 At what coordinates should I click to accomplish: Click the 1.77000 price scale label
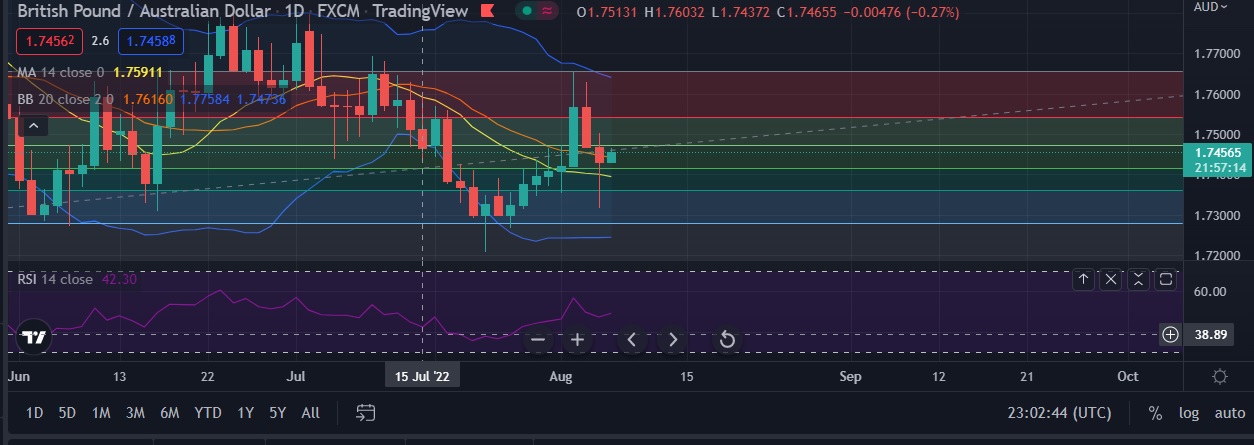(x=1215, y=53)
